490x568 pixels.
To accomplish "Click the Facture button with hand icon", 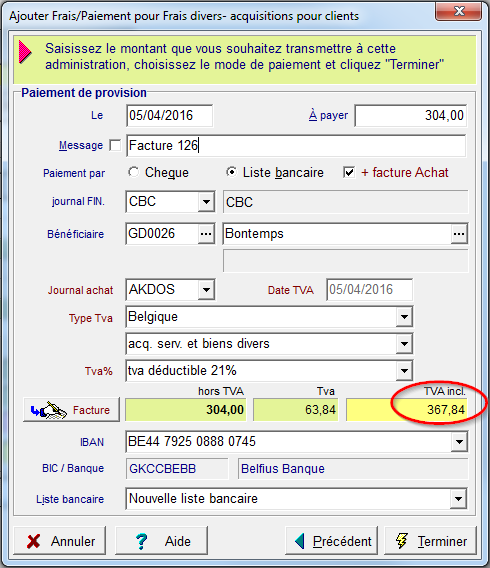I will pyautogui.click(x=71, y=410).
